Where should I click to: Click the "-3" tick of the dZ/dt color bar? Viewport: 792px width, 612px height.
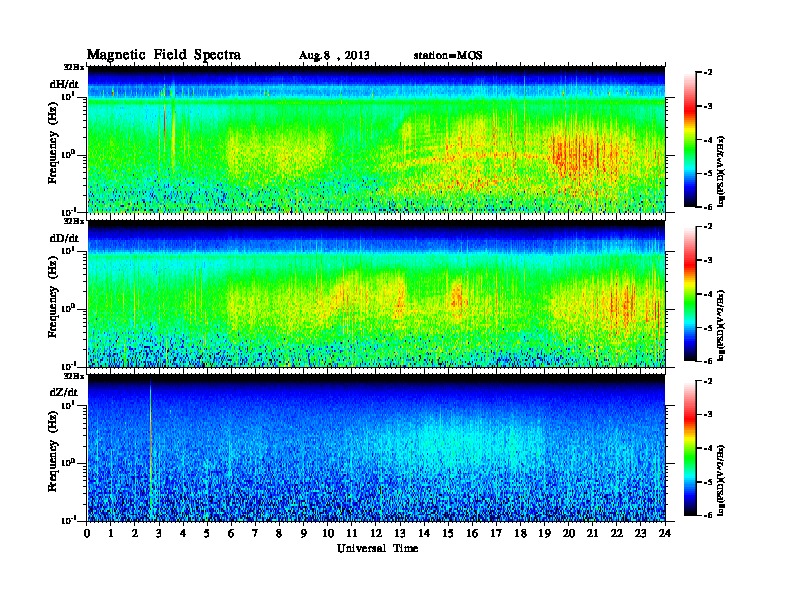[708, 414]
